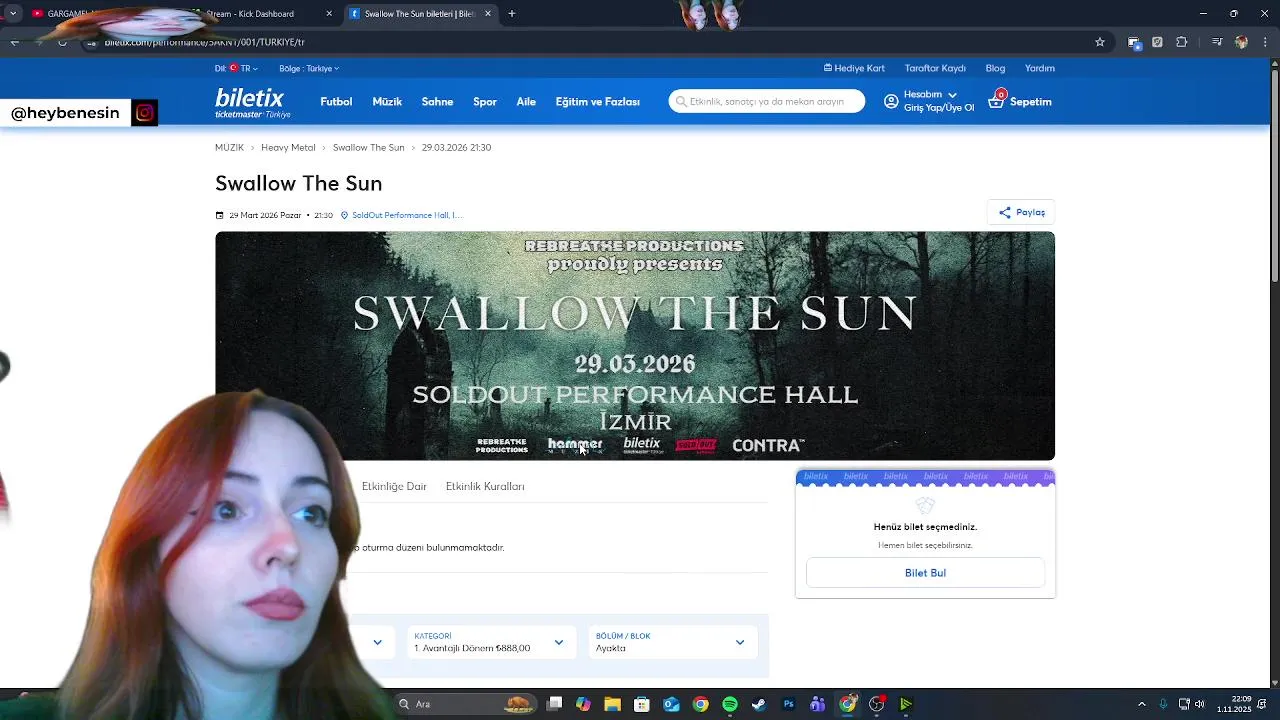The width and height of the screenshot is (1280, 720).
Task: Click Task View icon in the taskbar
Action: tap(555, 704)
